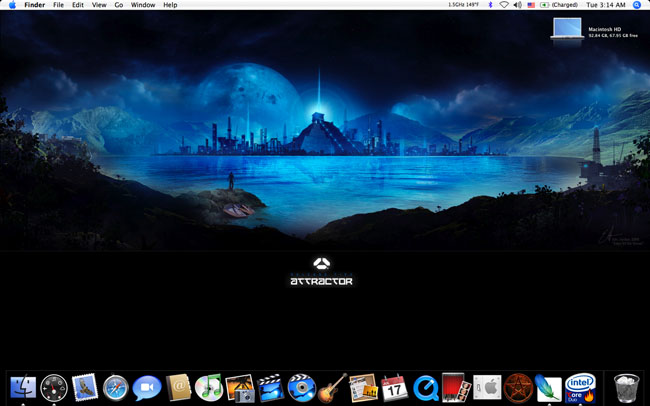Launch iTunes from the dock
Viewport: 650px width, 406px height.
(x=209, y=388)
